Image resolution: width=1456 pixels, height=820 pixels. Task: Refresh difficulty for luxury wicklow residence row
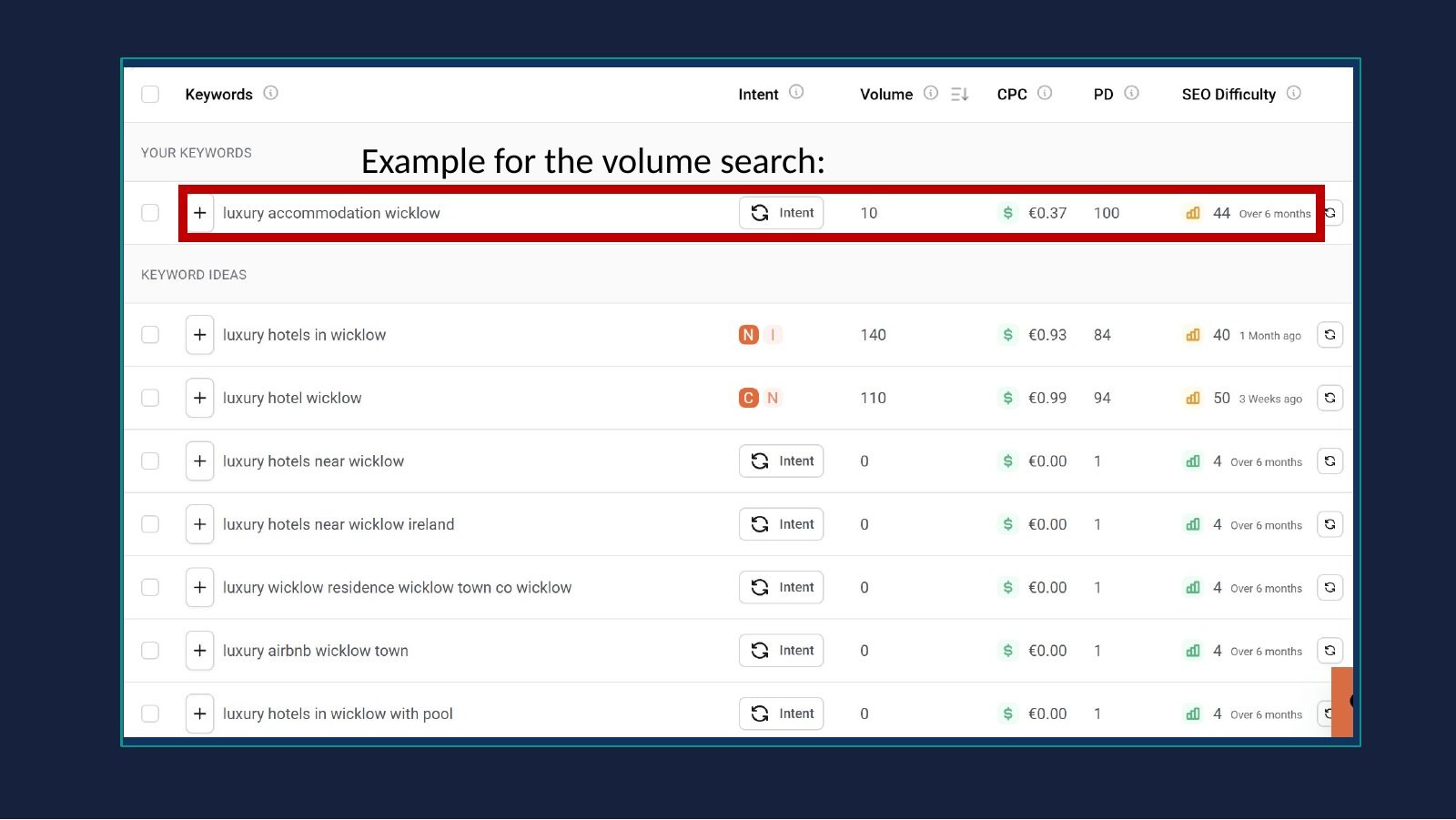click(1330, 587)
